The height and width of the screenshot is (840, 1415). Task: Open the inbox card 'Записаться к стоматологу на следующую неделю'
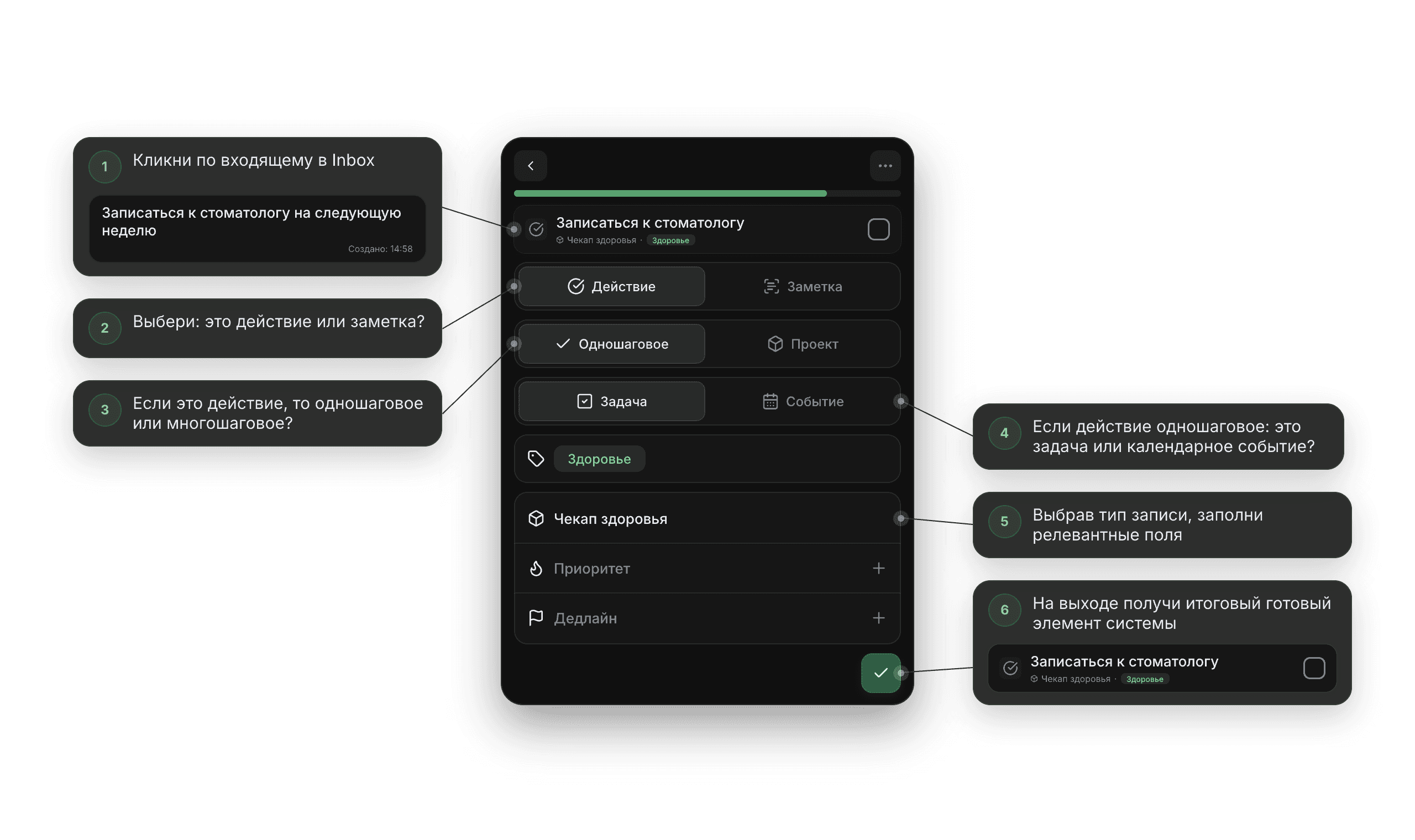click(258, 229)
